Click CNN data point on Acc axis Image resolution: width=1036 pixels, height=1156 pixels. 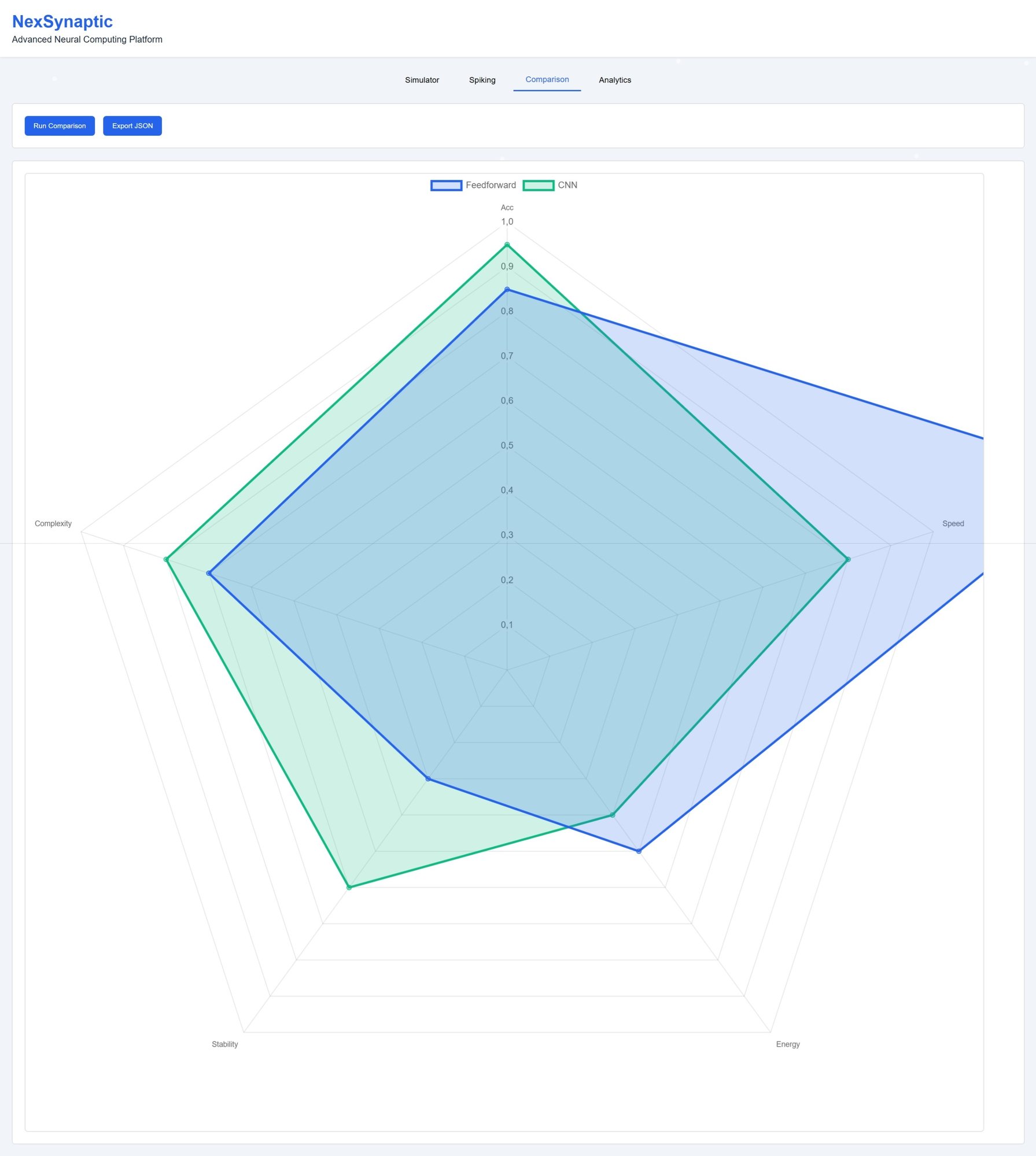click(x=507, y=245)
